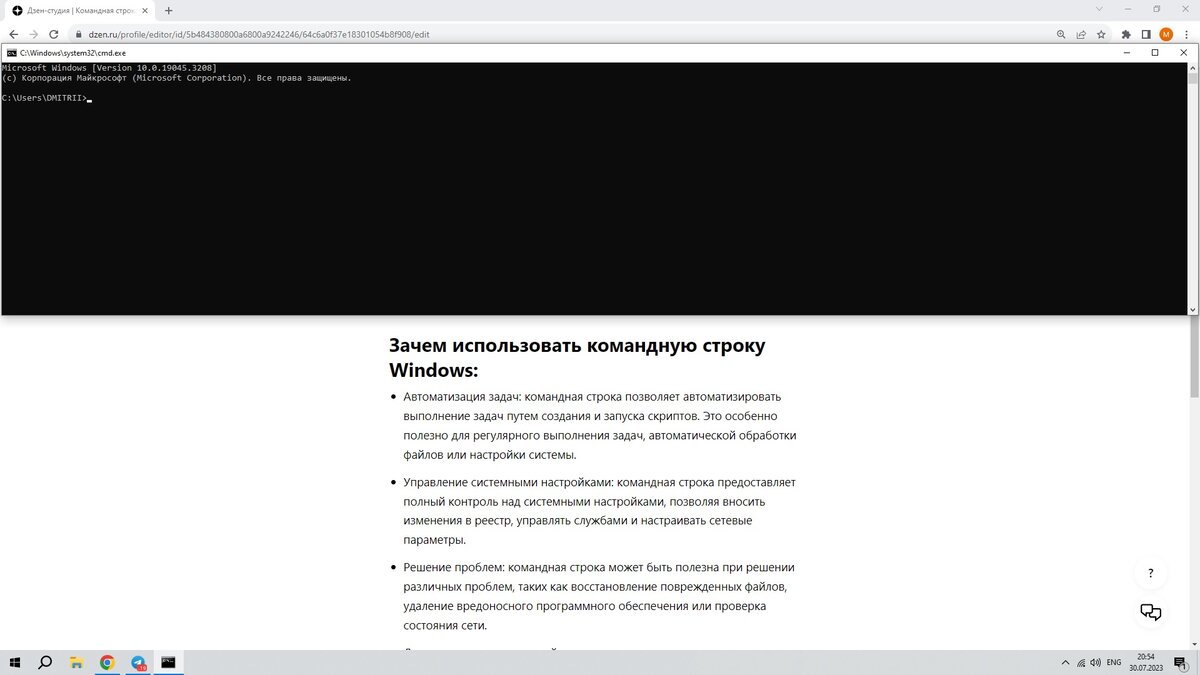Open cmd.exe title bar system icon
Viewport: 1200px width, 675px height.
(11, 52)
